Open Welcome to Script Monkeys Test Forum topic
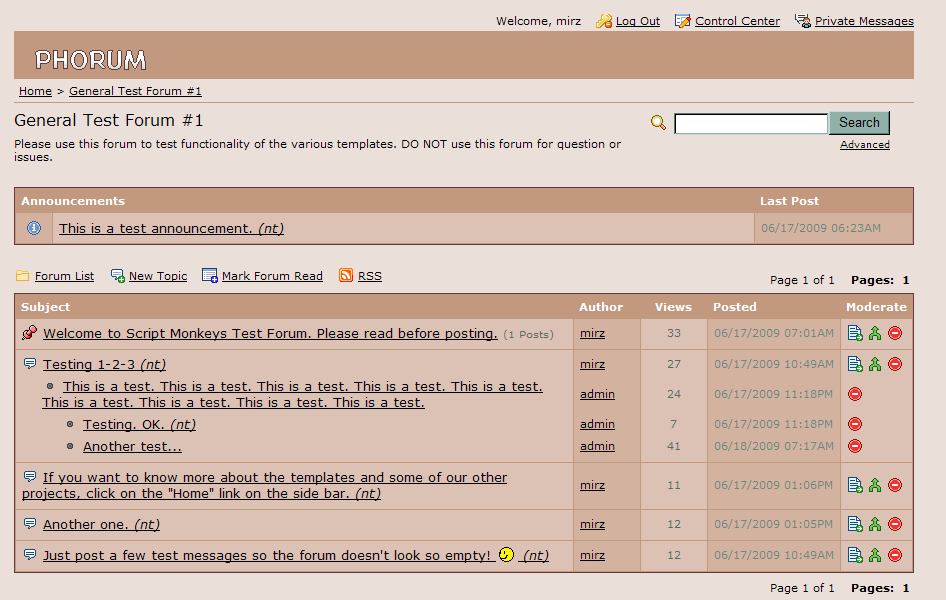Screen dimensions: 946x600 [x=270, y=333]
